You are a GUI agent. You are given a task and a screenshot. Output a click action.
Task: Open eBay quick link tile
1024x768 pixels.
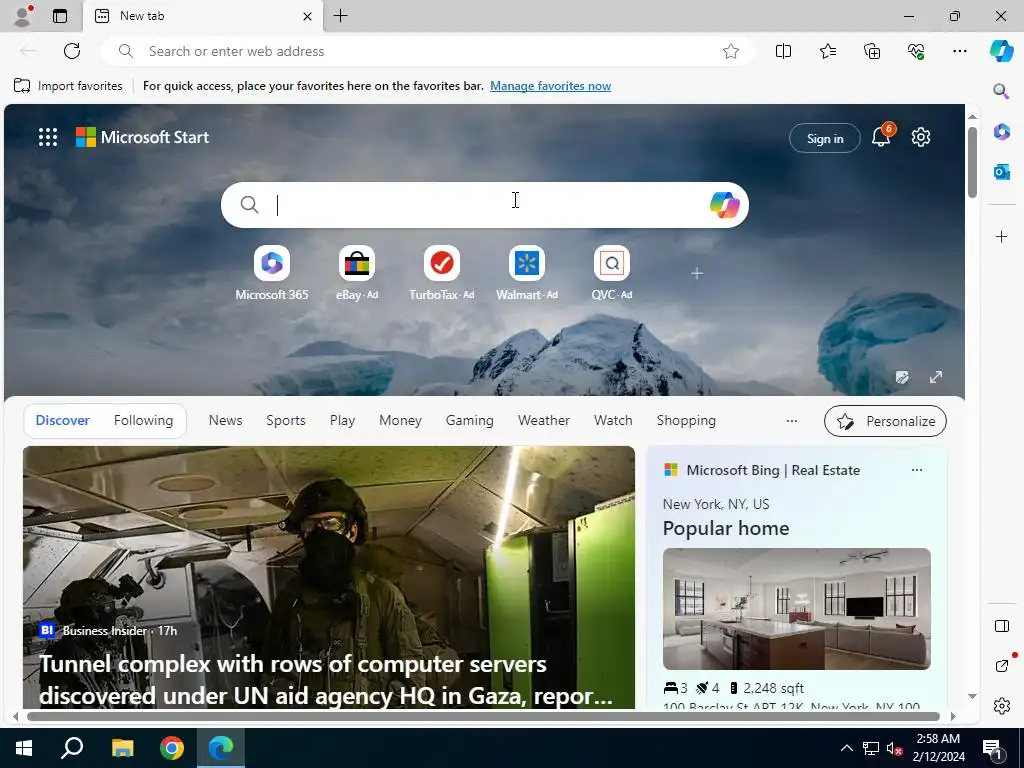click(x=357, y=273)
